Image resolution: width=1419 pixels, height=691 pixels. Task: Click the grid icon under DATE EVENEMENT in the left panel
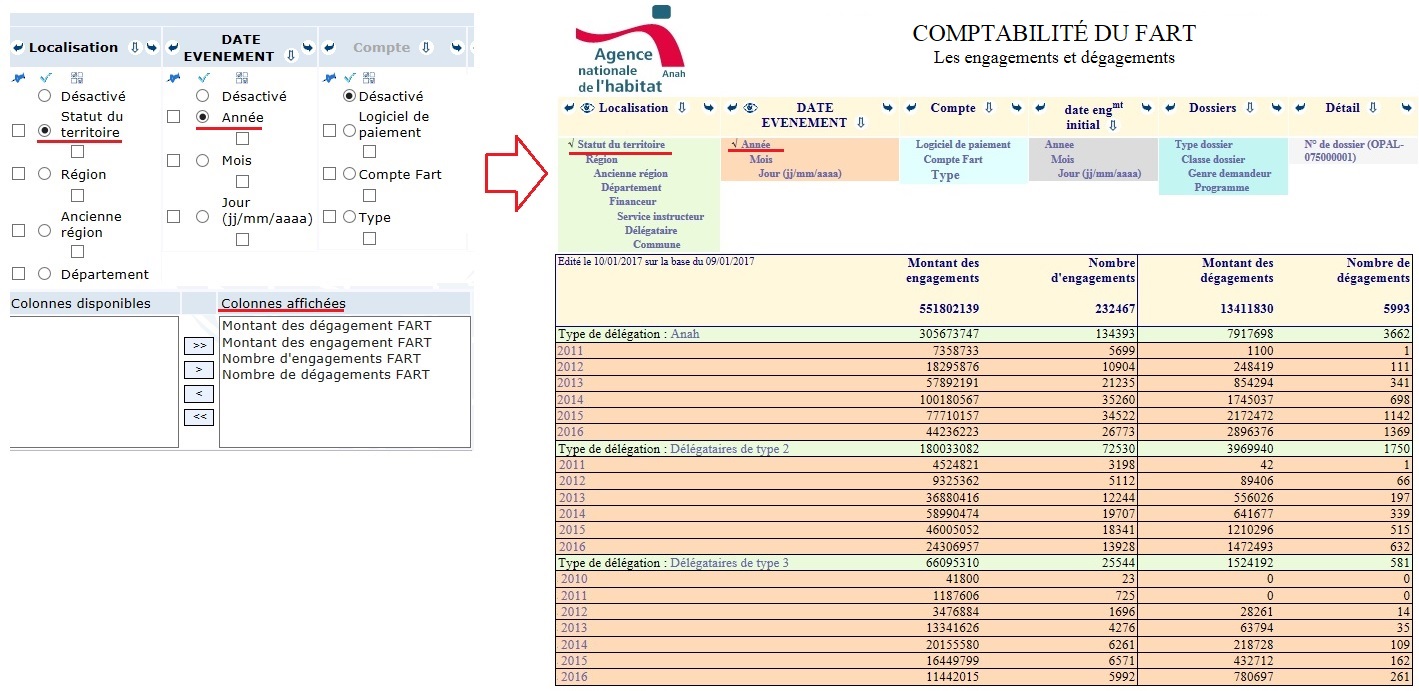coord(241,77)
